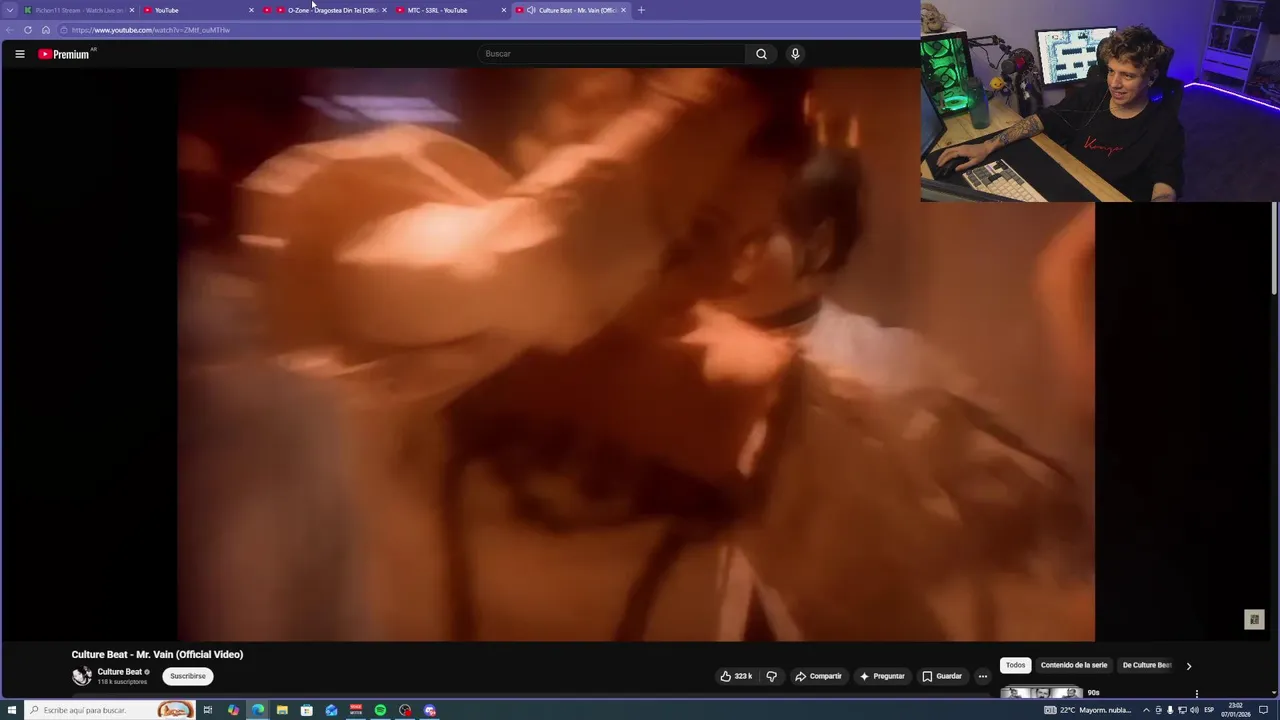Change ESP input language

(1209, 710)
